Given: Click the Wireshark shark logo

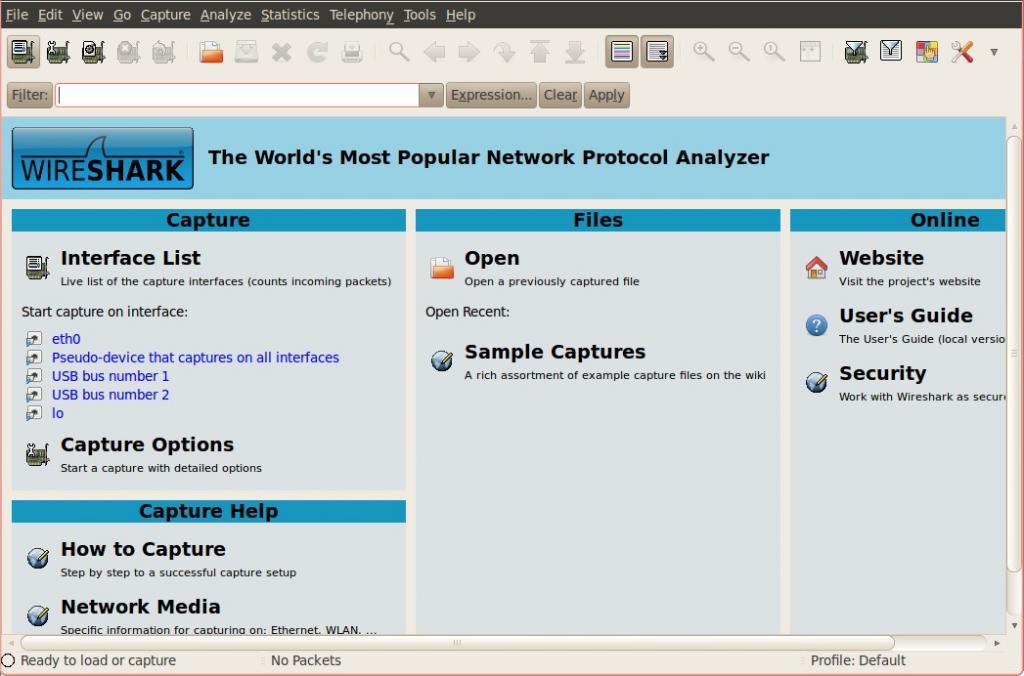Looking at the screenshot, I should (103, 158).
